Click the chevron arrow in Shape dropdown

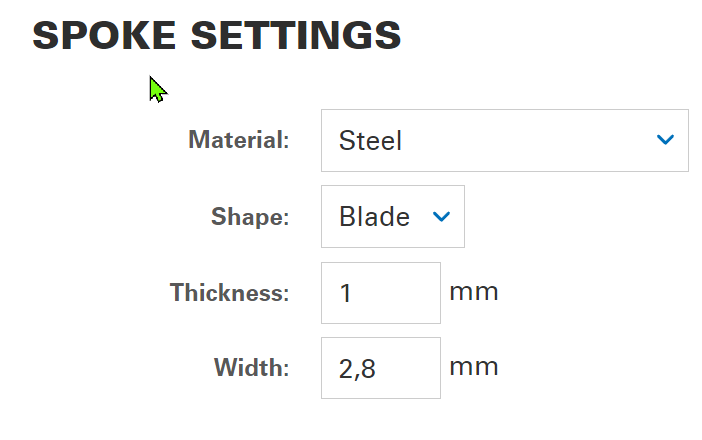coord(441,216)
